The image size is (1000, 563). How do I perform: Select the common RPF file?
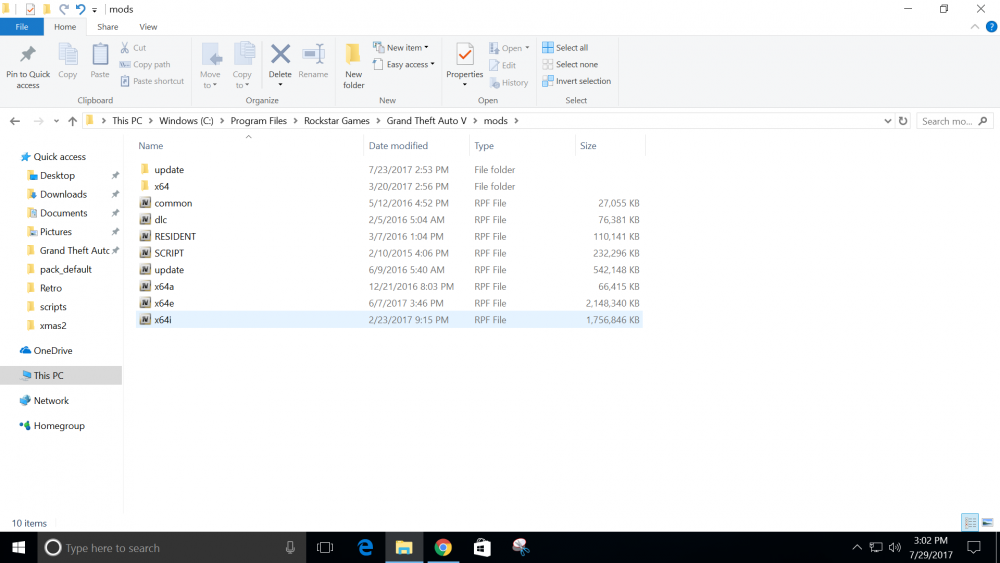click(x=173, y=203)
